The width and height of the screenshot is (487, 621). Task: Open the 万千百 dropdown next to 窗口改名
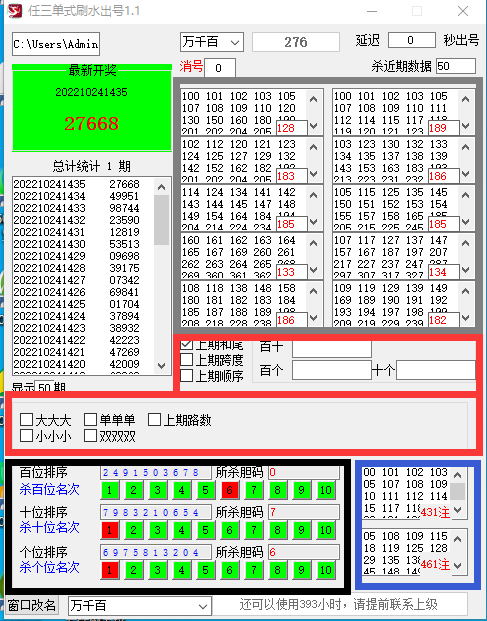(x=140, y=606)
